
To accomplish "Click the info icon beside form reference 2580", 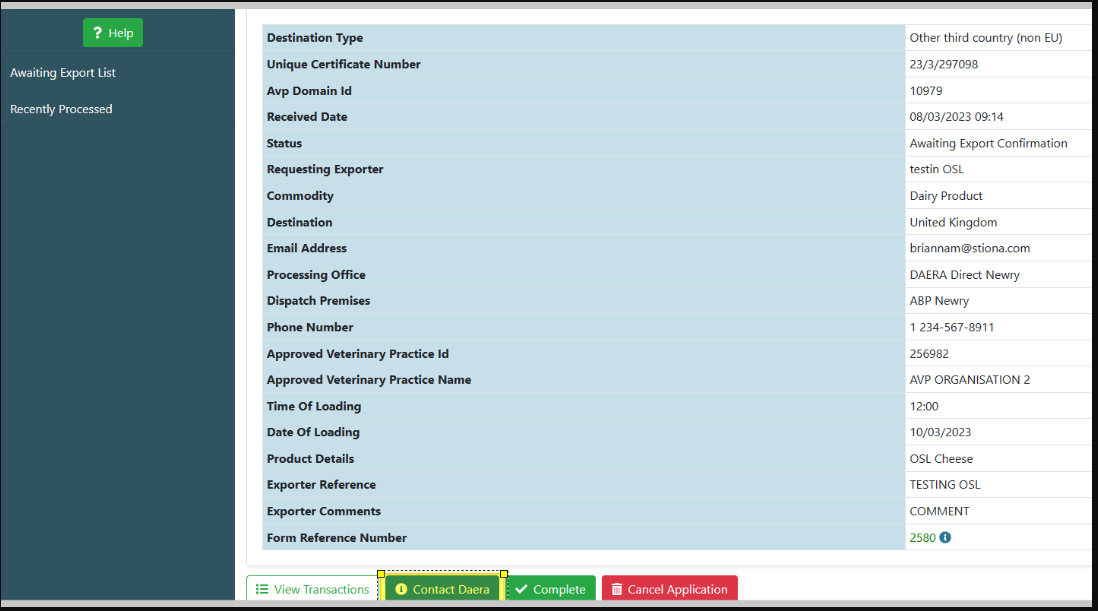I will tap(945, 538).
